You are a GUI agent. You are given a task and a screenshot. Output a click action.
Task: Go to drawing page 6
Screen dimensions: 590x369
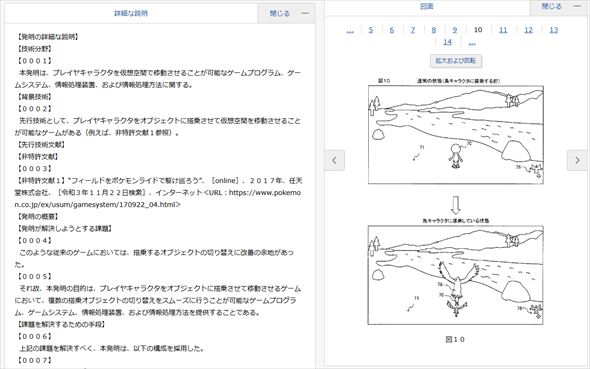(392, 30)
